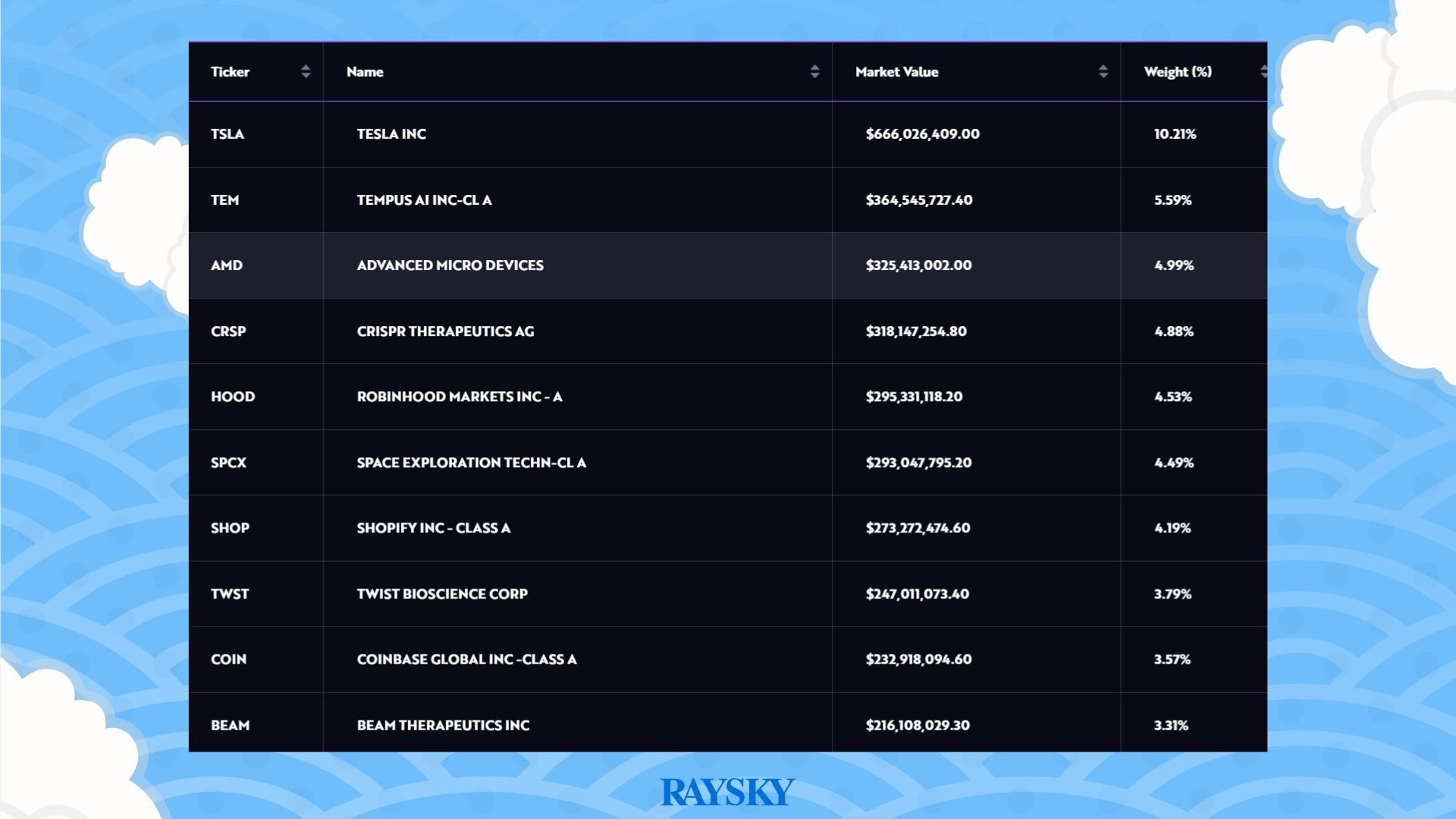This screenshot has height=819, width=1456.
Task: Click the Market Value header label
Action: pyautogui.click(x=897, y=72)
